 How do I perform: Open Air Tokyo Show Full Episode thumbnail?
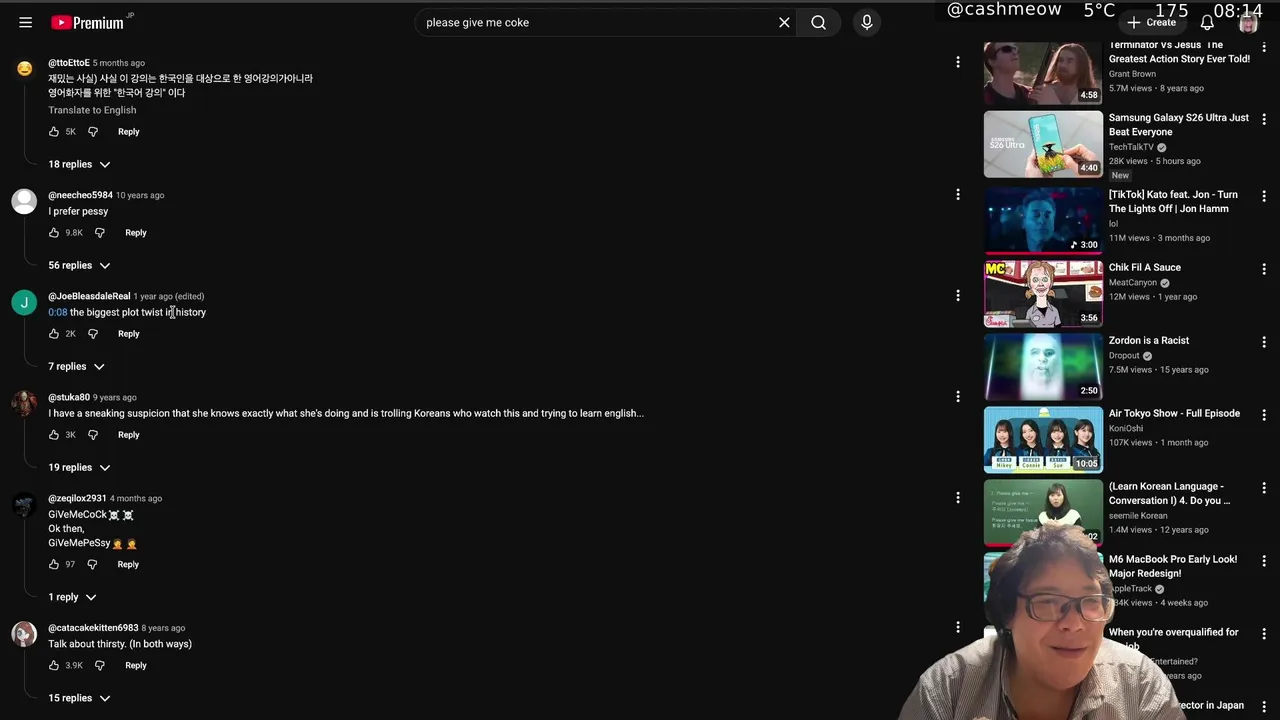(1043, 440)
